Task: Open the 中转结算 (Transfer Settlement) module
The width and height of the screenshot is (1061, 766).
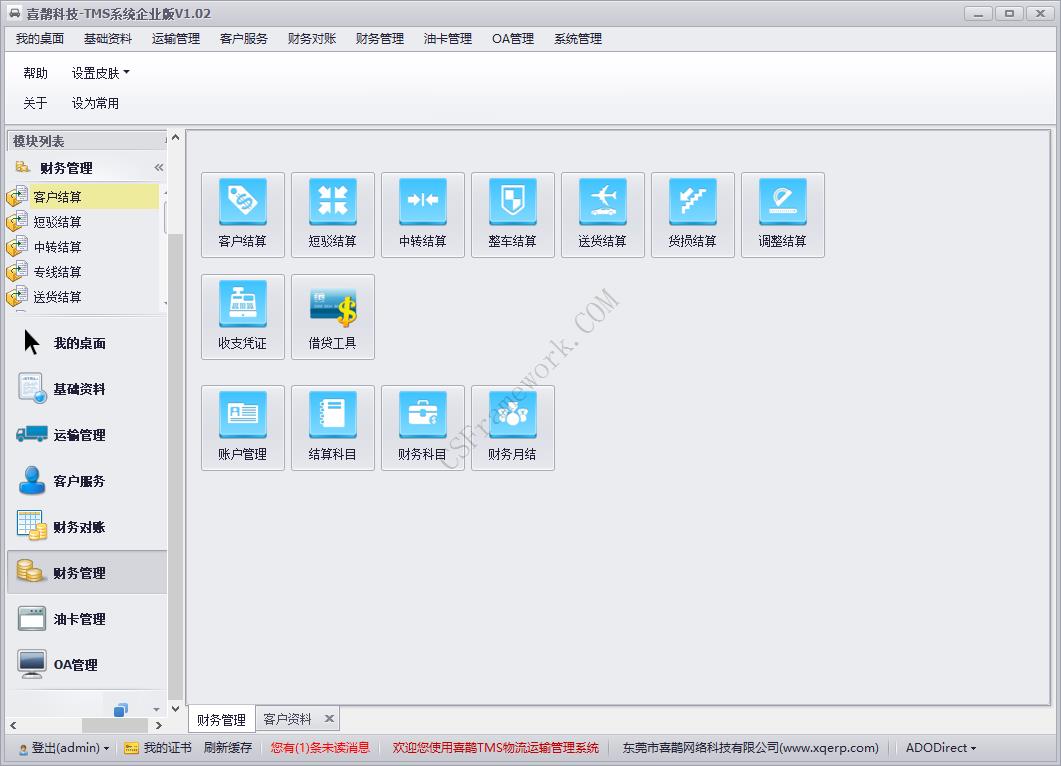Action: click(x=422, y=214)
